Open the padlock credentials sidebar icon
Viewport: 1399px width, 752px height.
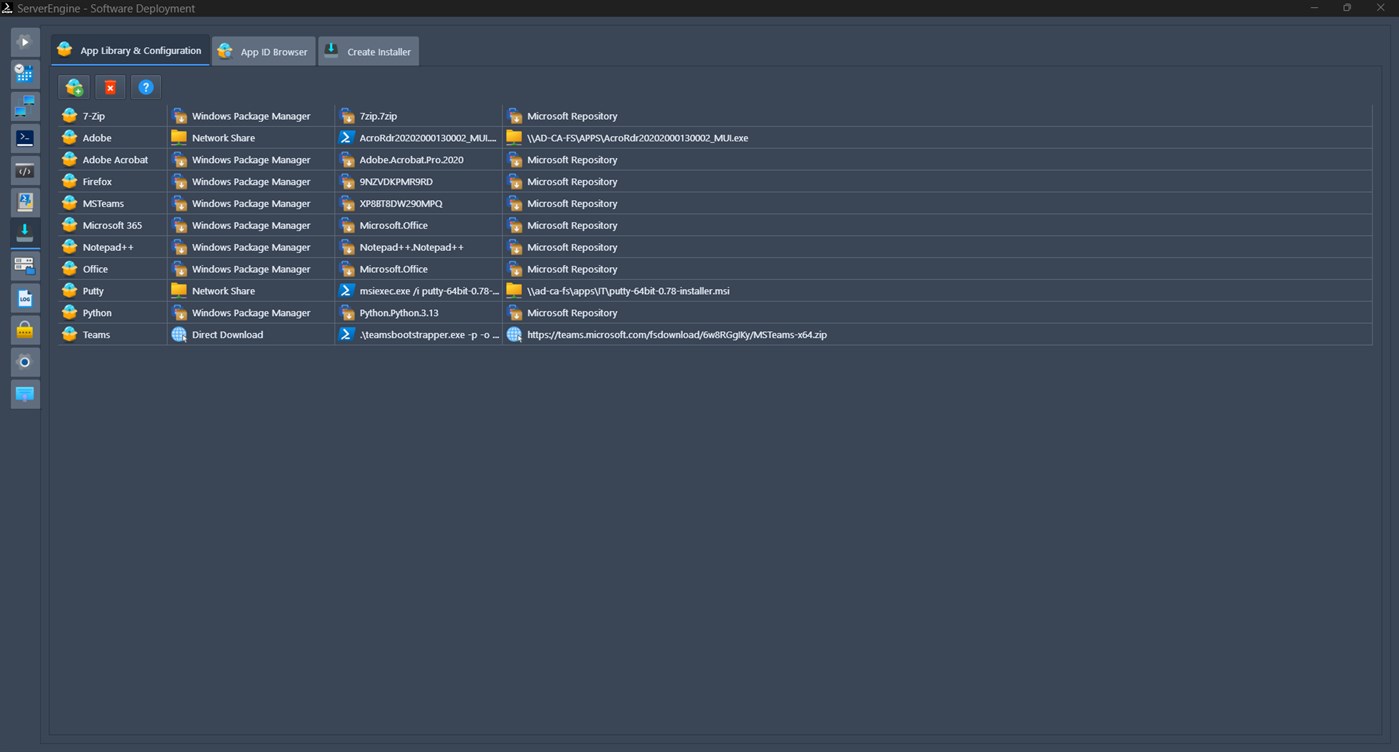[x=25, y=330]
